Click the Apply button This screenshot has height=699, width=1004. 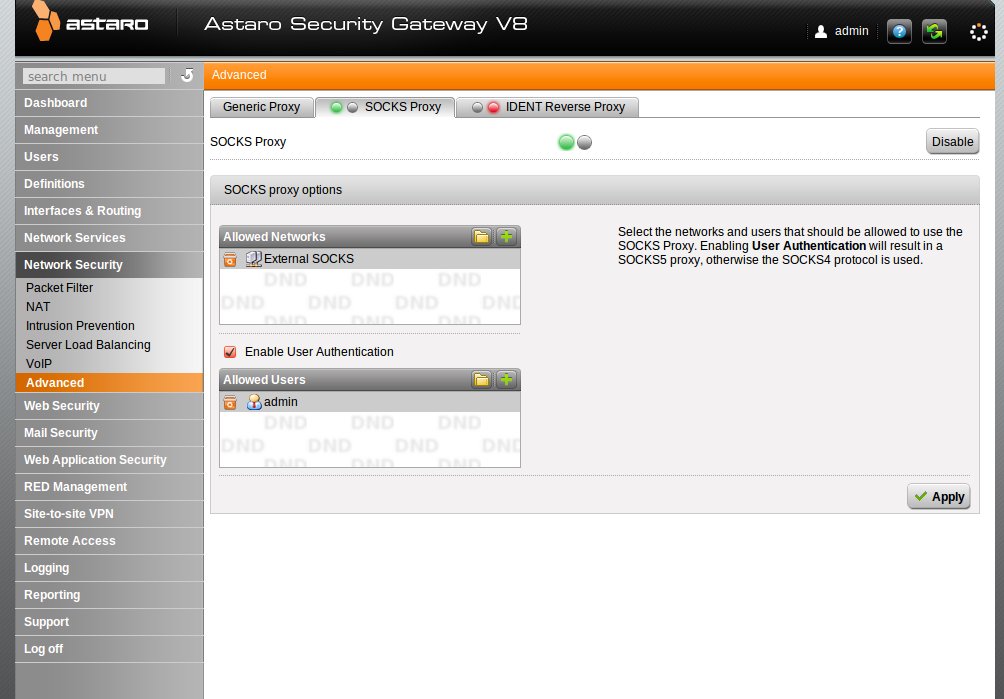[939, 497]
